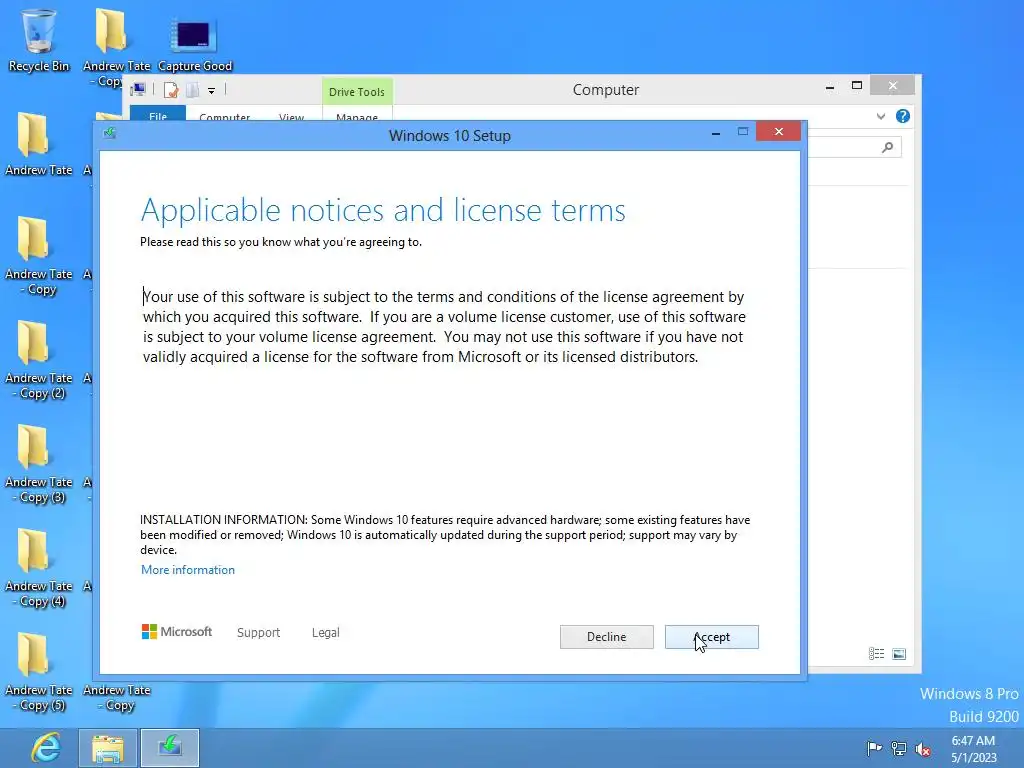Click New folder icon in quick access toolbar
This screenshot has height=768, width=1024.
tap(193, 89)
